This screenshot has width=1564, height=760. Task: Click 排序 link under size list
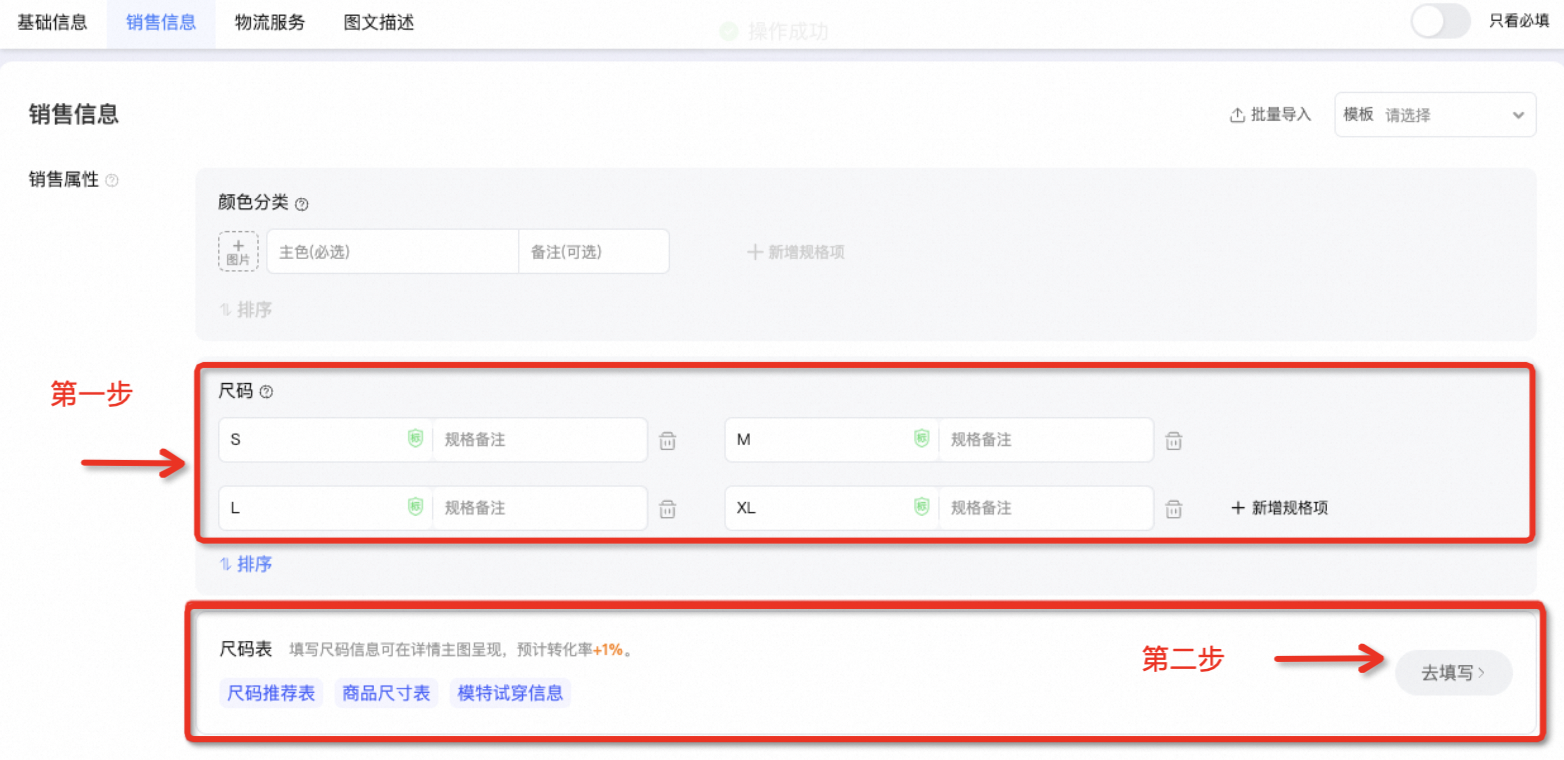(x=245, y=564)
